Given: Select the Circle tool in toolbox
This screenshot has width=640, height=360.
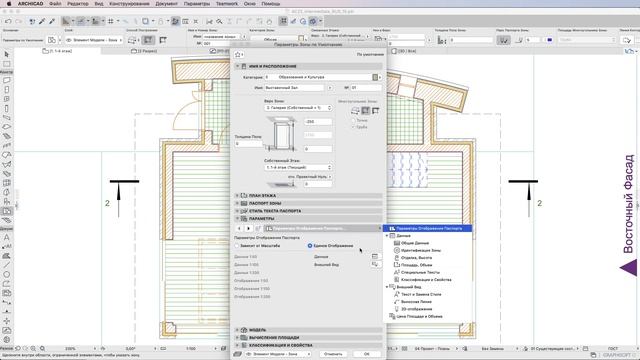Looking at the screenshot, I should point(7,274).
